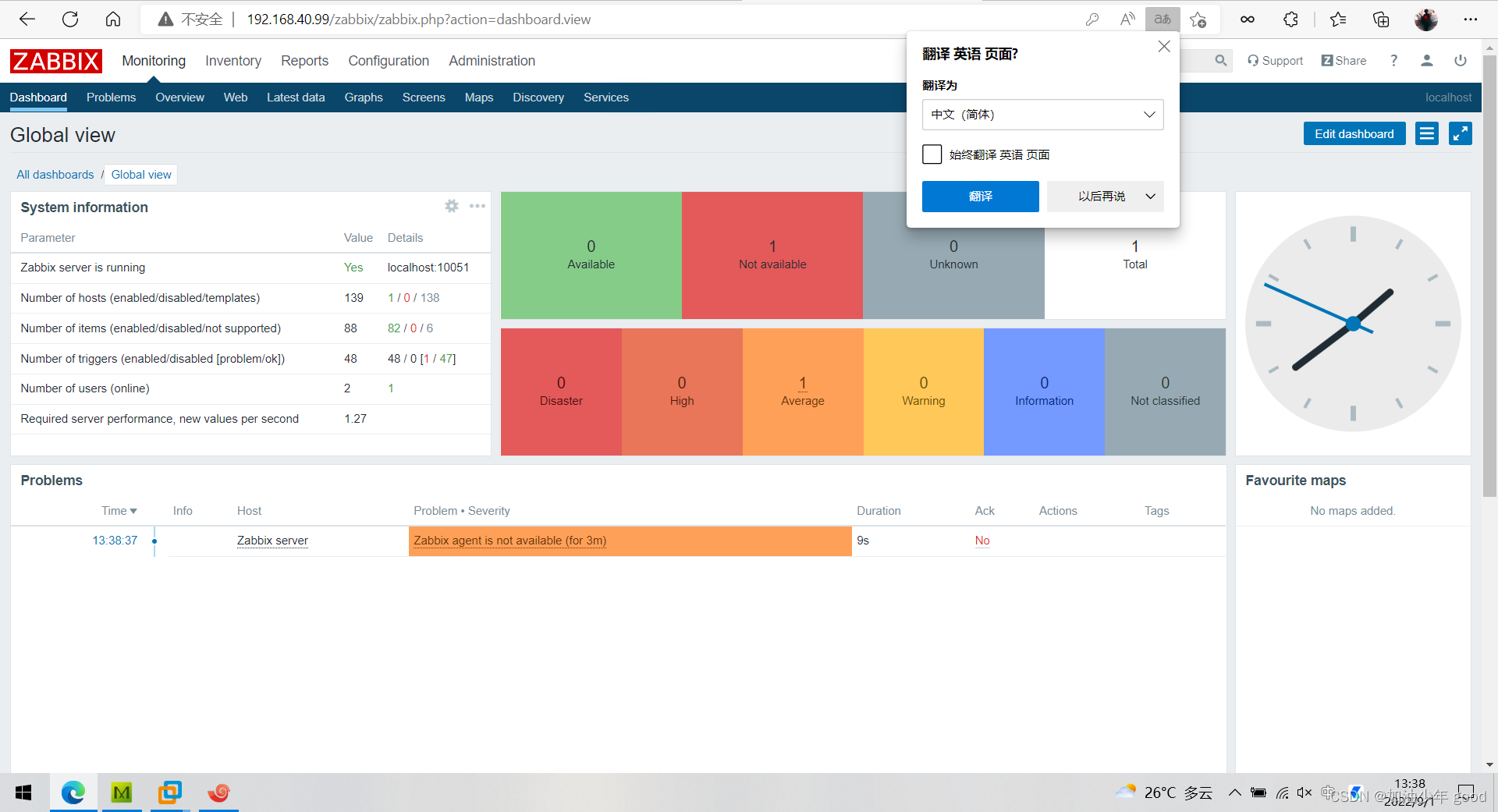Close the translate popup
The image size is (1498, 812).
[1164, 47]
